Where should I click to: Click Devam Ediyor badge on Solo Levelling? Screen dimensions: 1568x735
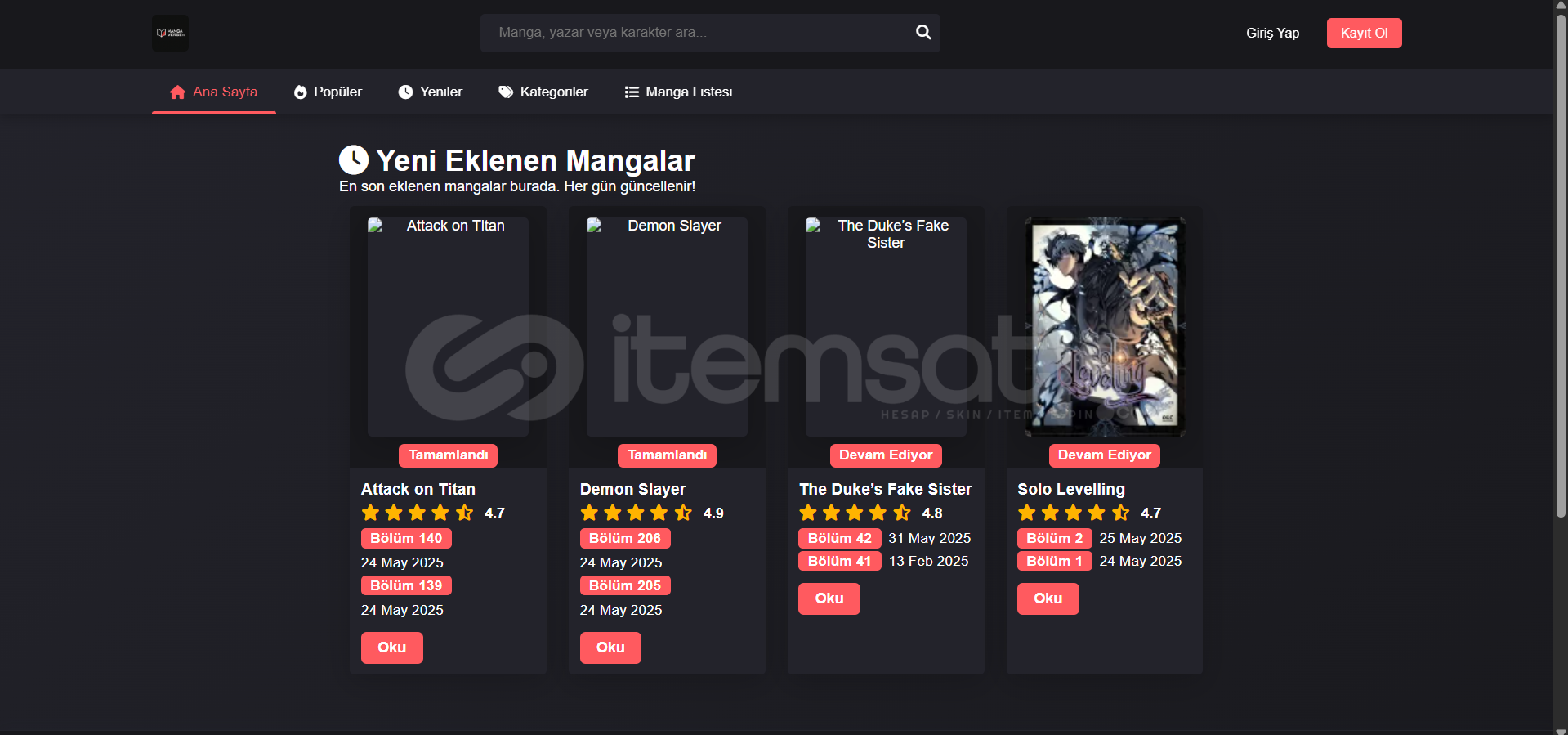tap(1105, 455)
